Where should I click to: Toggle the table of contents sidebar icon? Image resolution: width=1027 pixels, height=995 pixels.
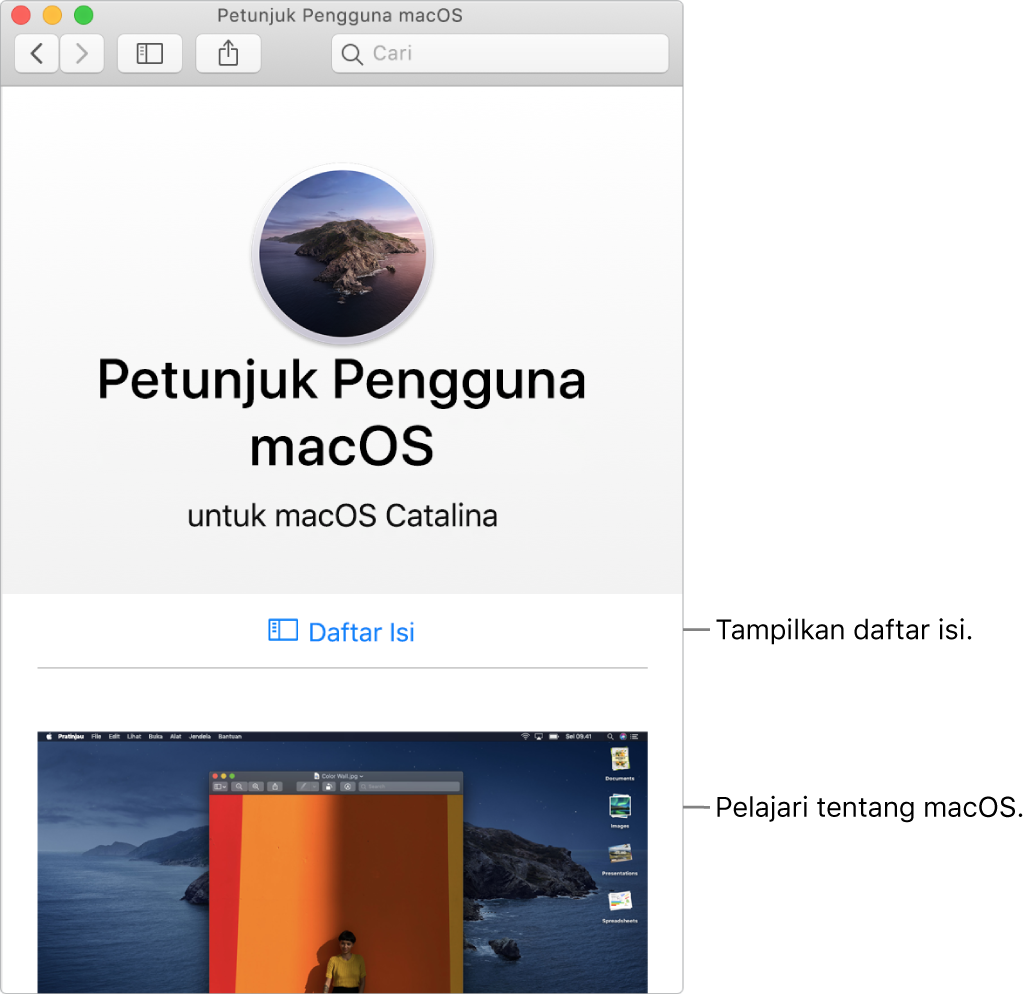(x=149, y=53)
